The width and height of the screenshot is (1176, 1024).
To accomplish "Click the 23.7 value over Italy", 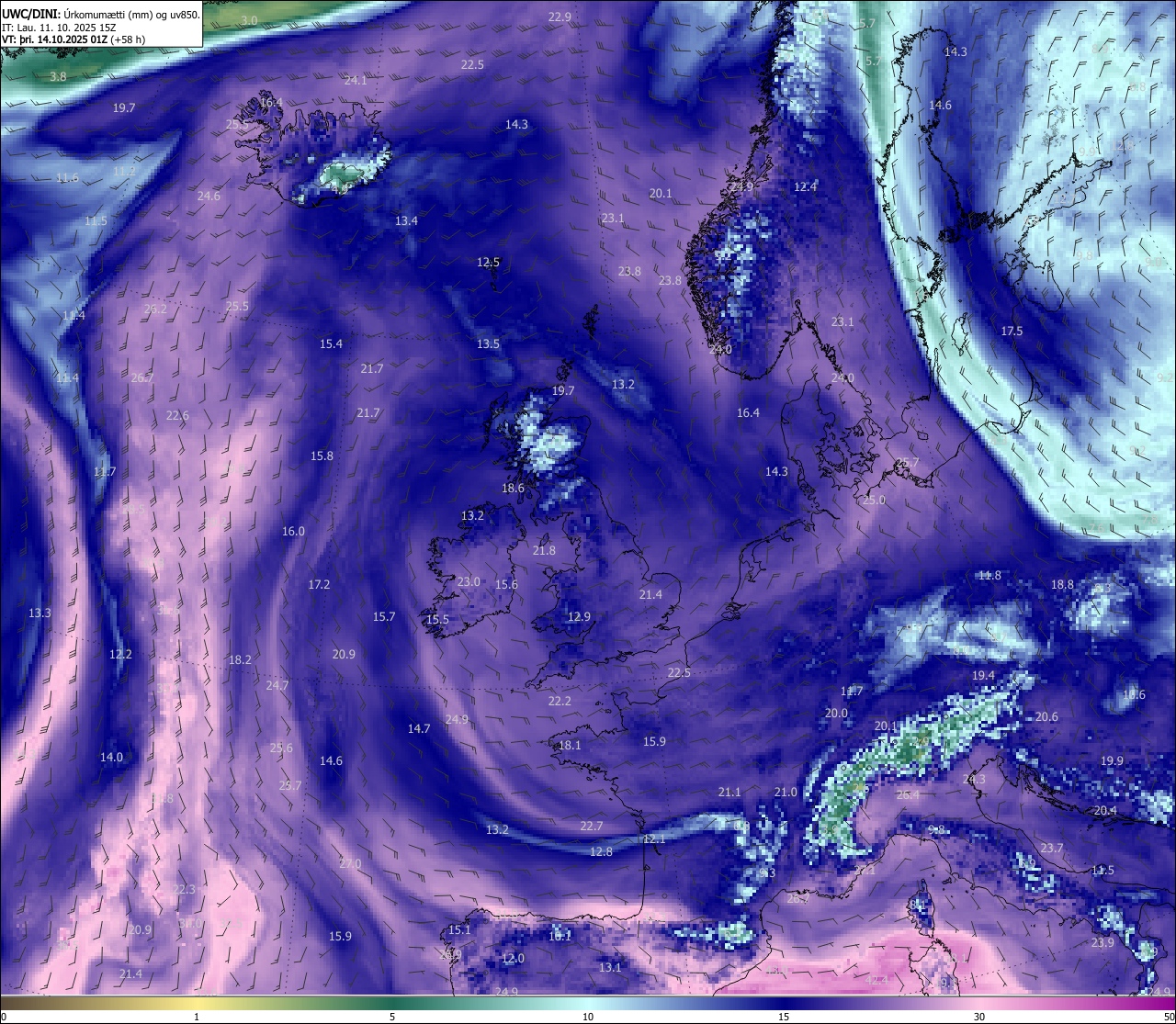I will (1052, 848).
